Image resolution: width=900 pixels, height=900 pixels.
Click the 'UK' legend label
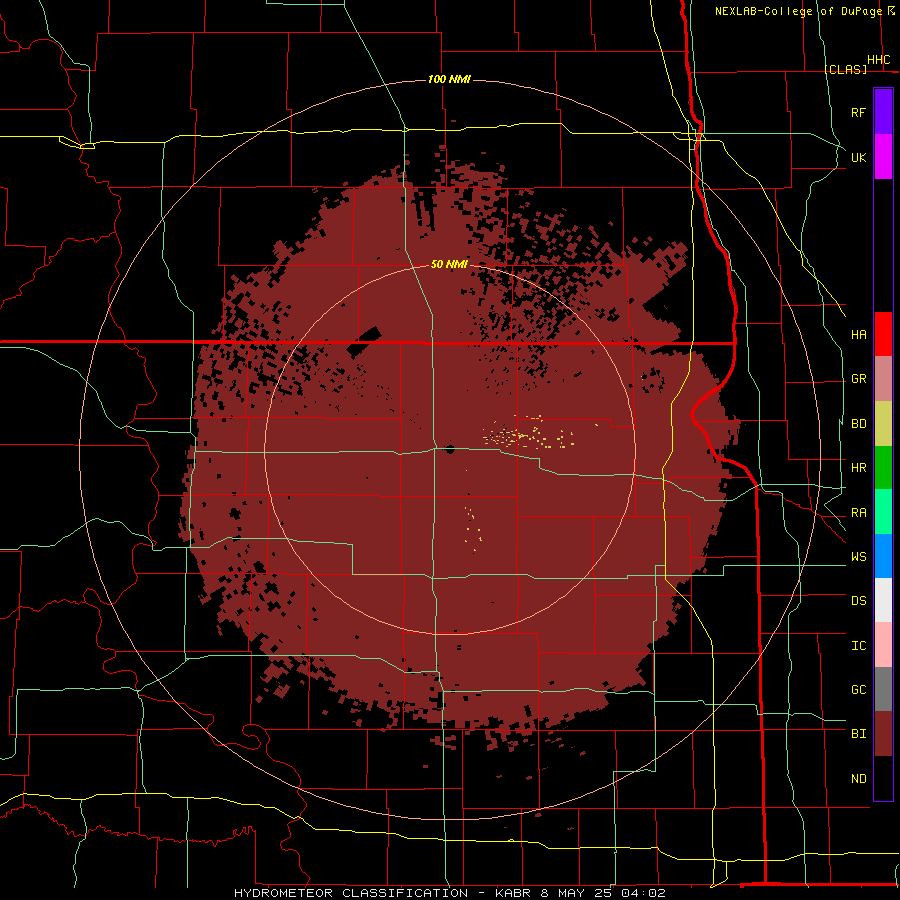(859, 157)
